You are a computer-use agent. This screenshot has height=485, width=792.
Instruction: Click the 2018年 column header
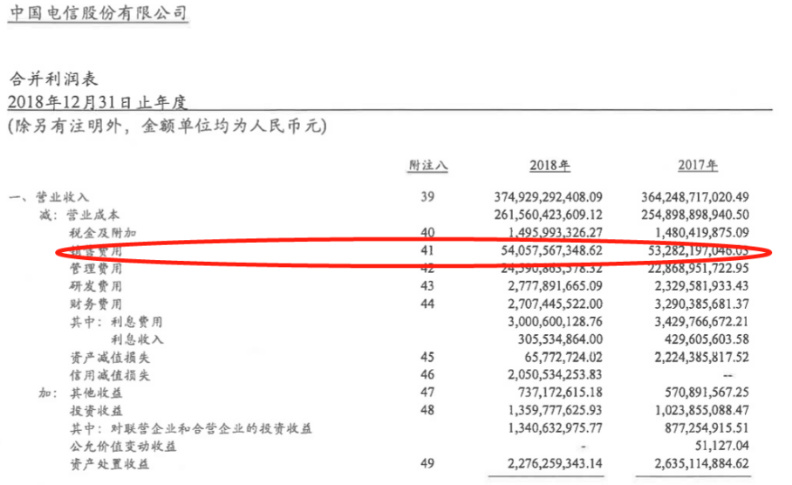[550, 165]
